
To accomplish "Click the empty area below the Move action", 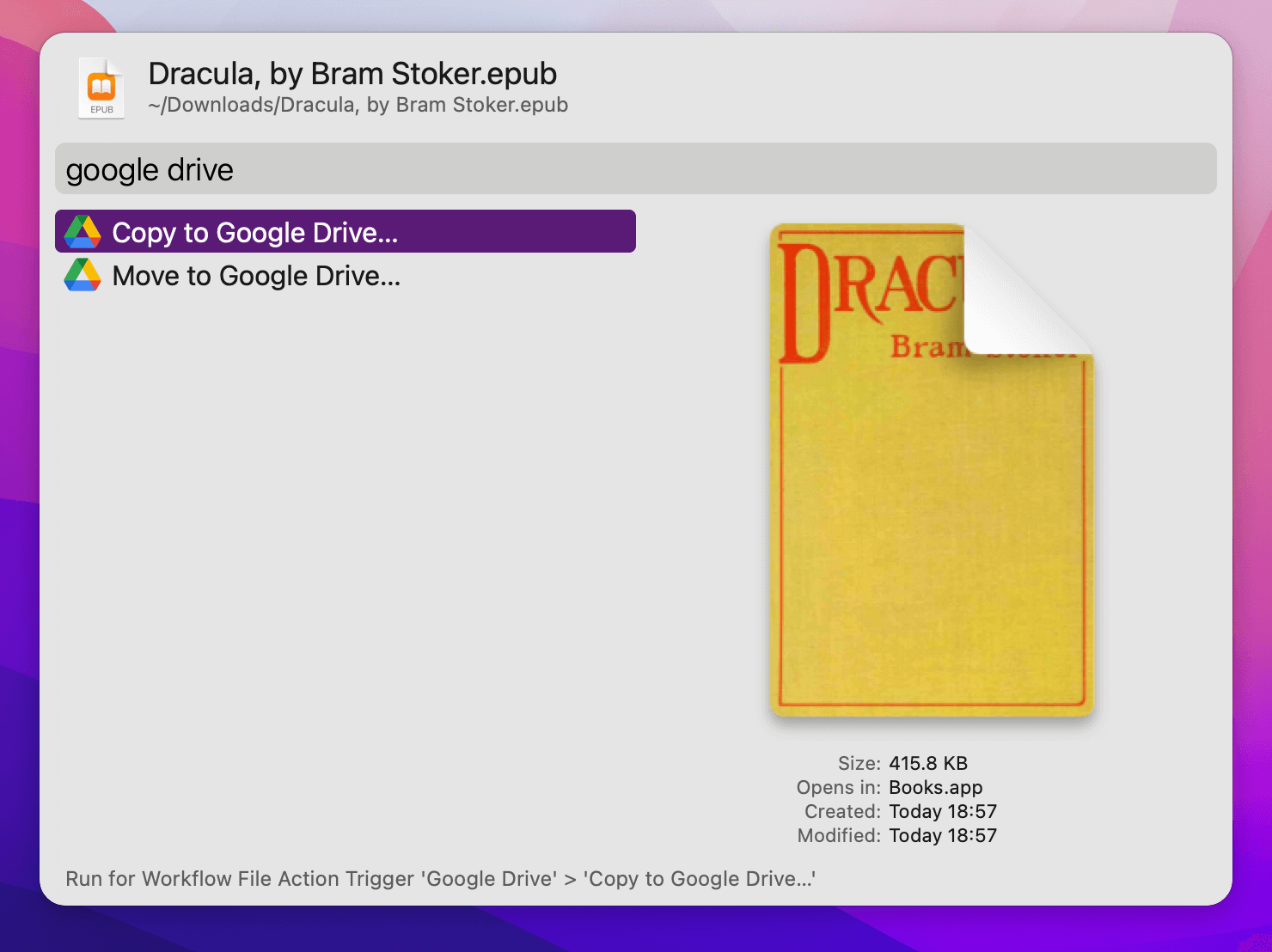I will (x=344, y=516).
